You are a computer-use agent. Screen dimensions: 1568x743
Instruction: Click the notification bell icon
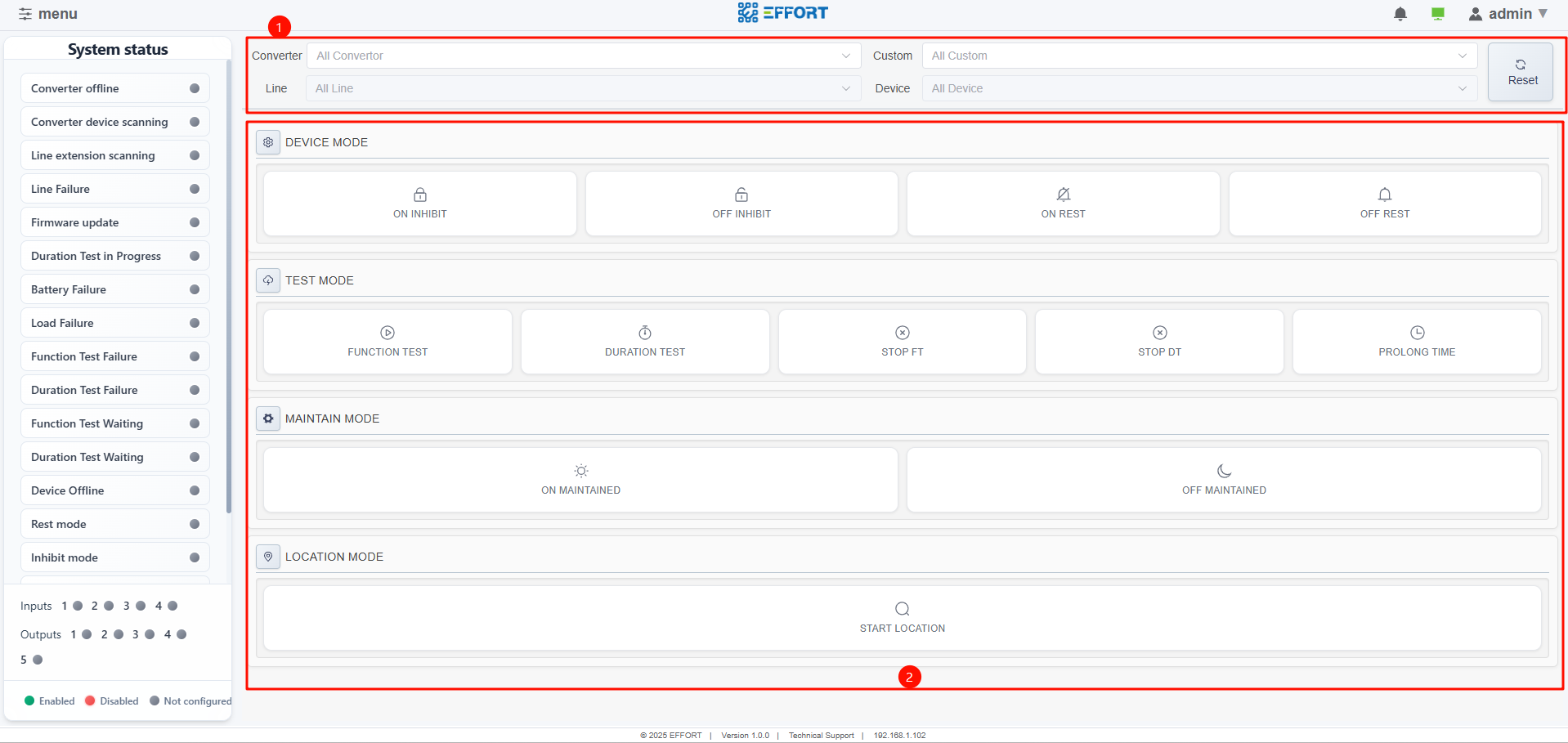coord(1400,14)
